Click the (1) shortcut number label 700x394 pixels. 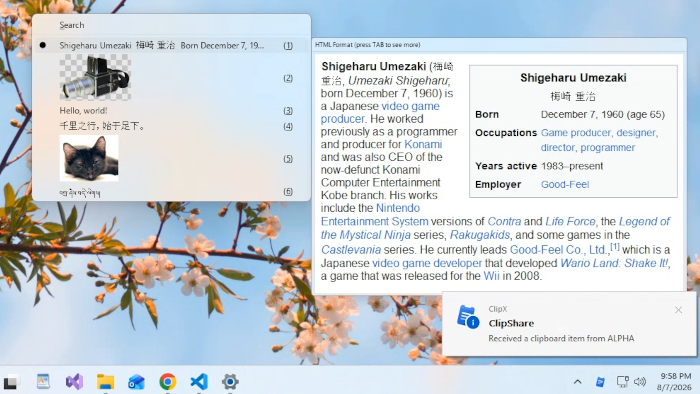point(288,46)
